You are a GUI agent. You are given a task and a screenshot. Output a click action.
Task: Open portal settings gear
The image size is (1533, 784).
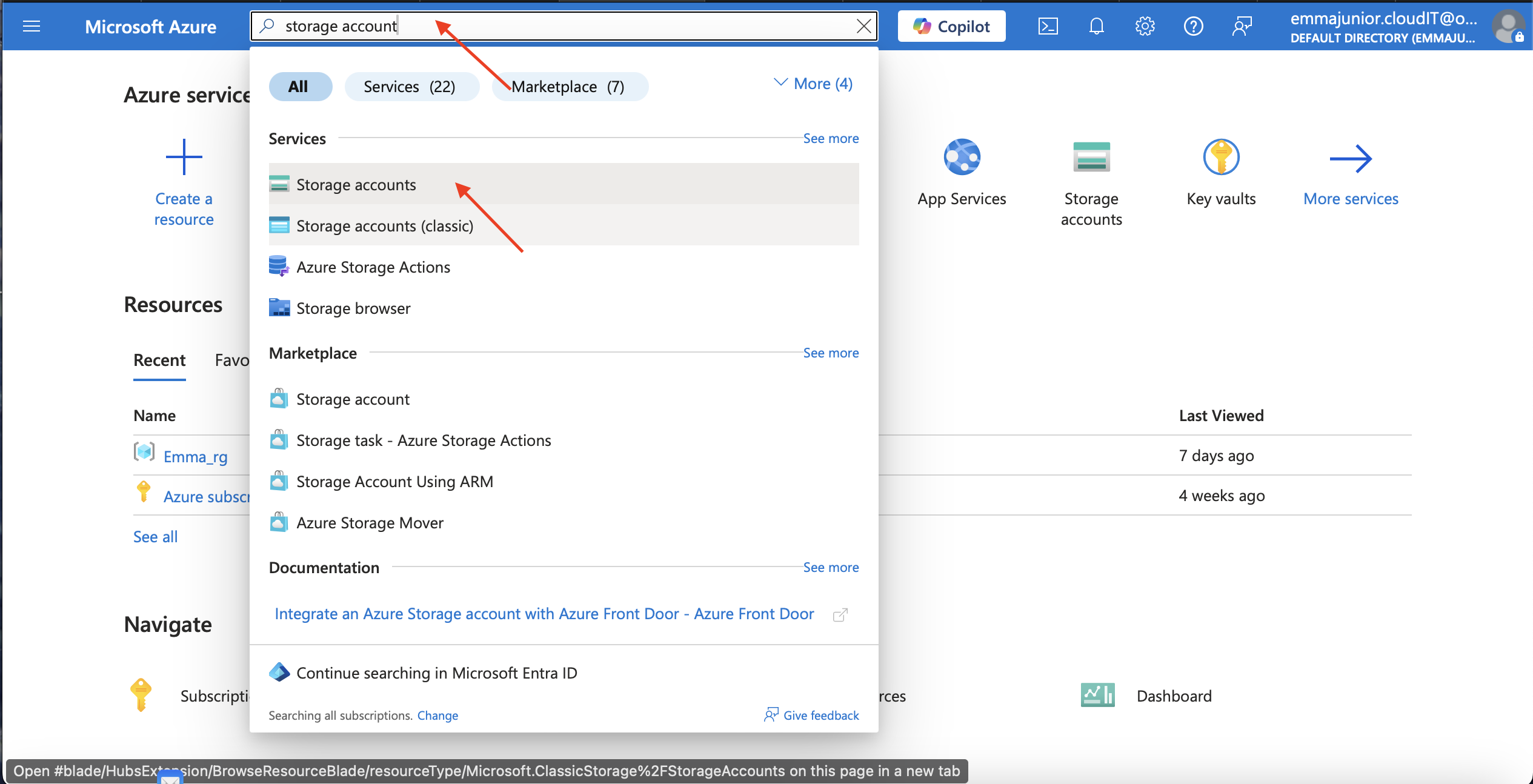coord(1145,26)
